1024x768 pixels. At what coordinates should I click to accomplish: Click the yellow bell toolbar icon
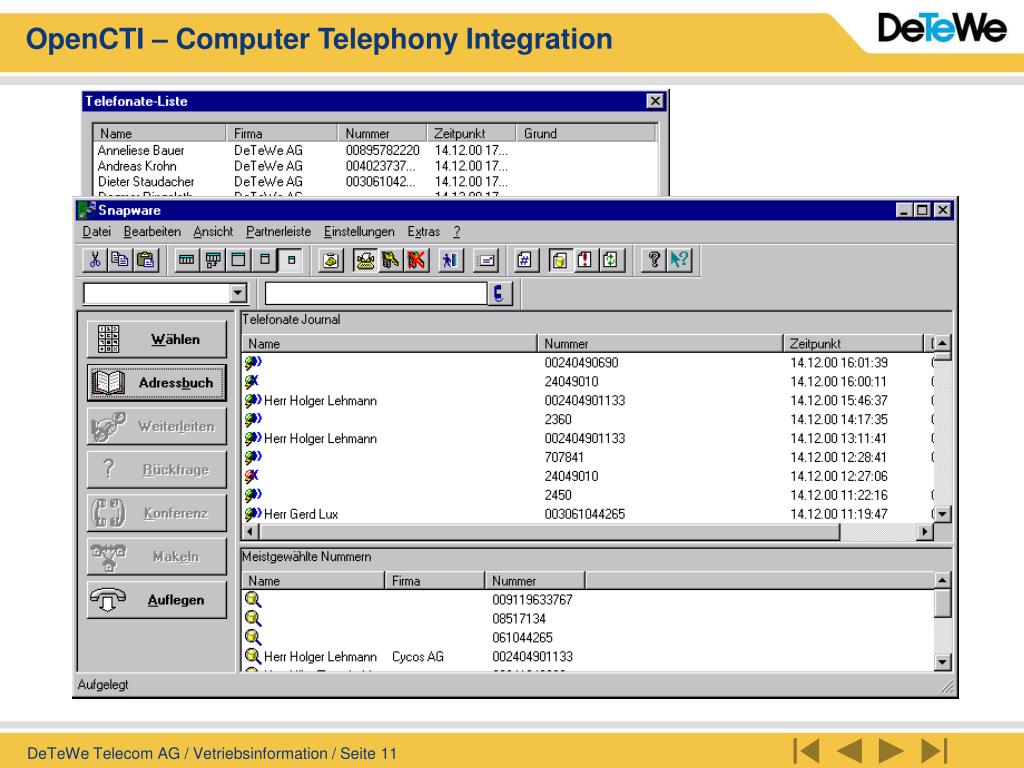click(x=331, y=260)
